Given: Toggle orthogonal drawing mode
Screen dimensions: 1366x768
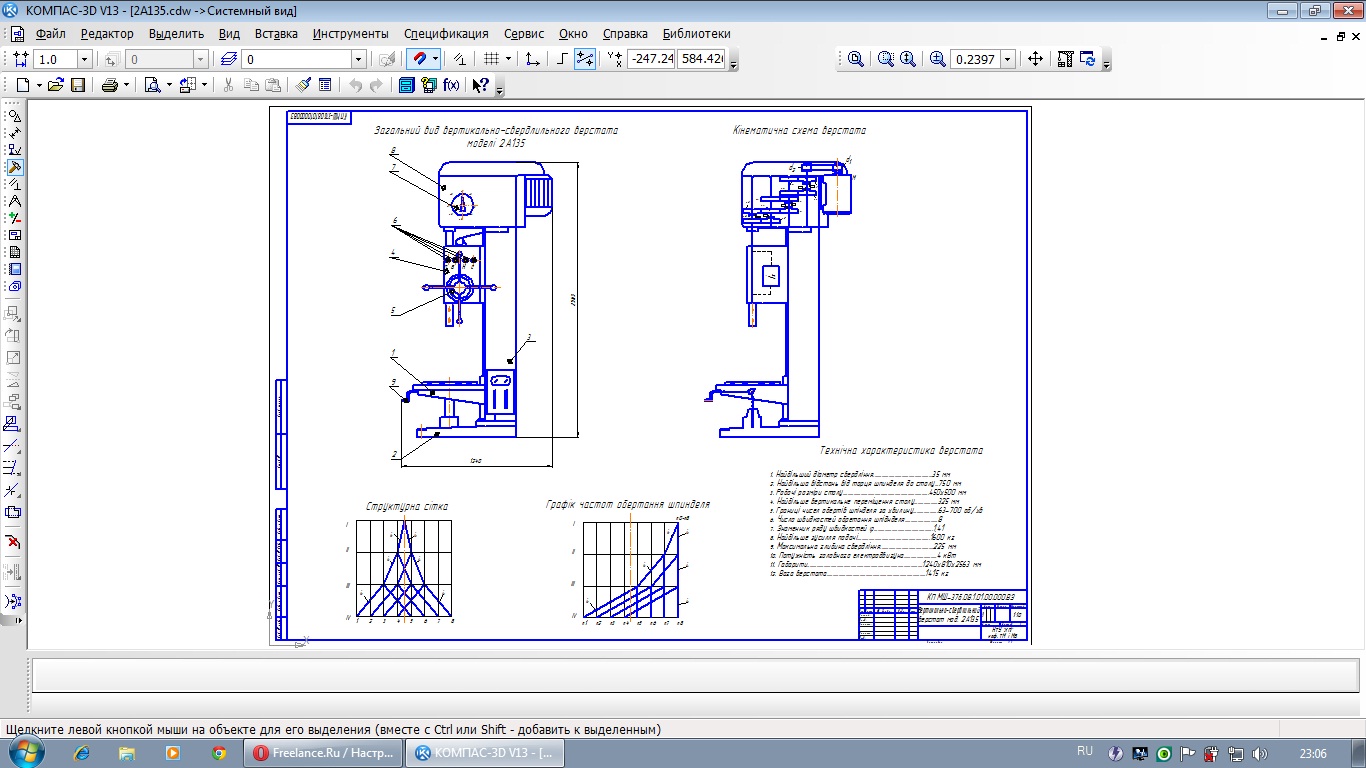Looking at the screenshot, I should pyautogui.click(x=562, y=59).
